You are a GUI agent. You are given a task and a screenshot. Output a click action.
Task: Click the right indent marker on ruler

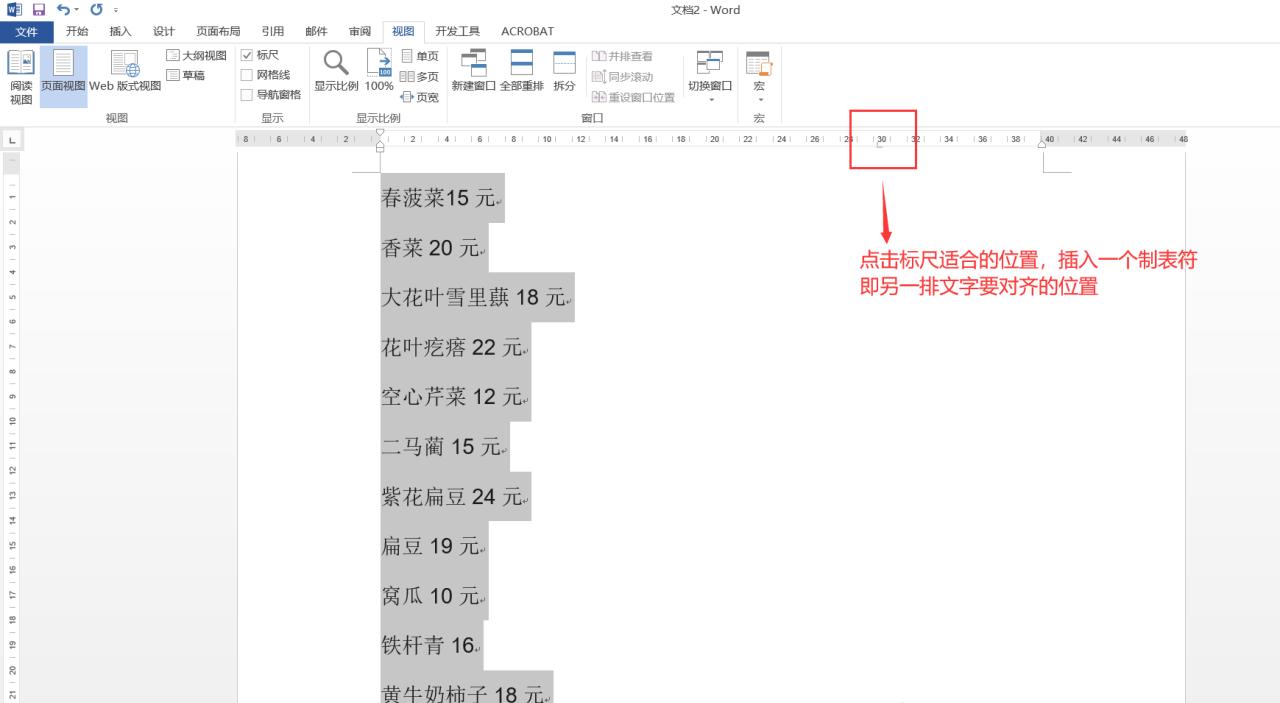(x=1041, y=144)
